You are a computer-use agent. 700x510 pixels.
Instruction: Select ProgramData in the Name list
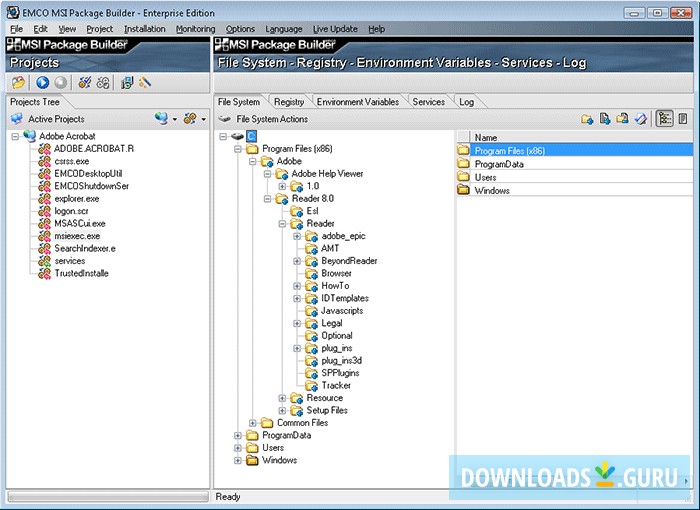point(575,164)
